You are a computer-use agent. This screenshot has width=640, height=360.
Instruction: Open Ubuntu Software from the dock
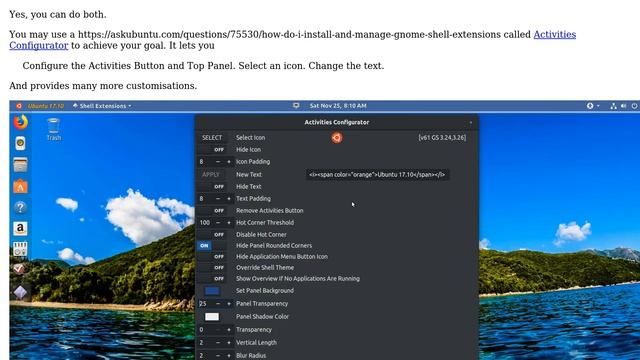[x=20, y=186]
